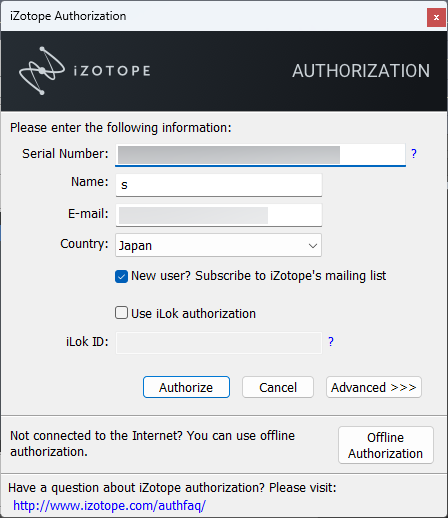Screen dimensions: 448x518
Task: Visit the izotope.com/authfaq link
Action: (109, 505)
